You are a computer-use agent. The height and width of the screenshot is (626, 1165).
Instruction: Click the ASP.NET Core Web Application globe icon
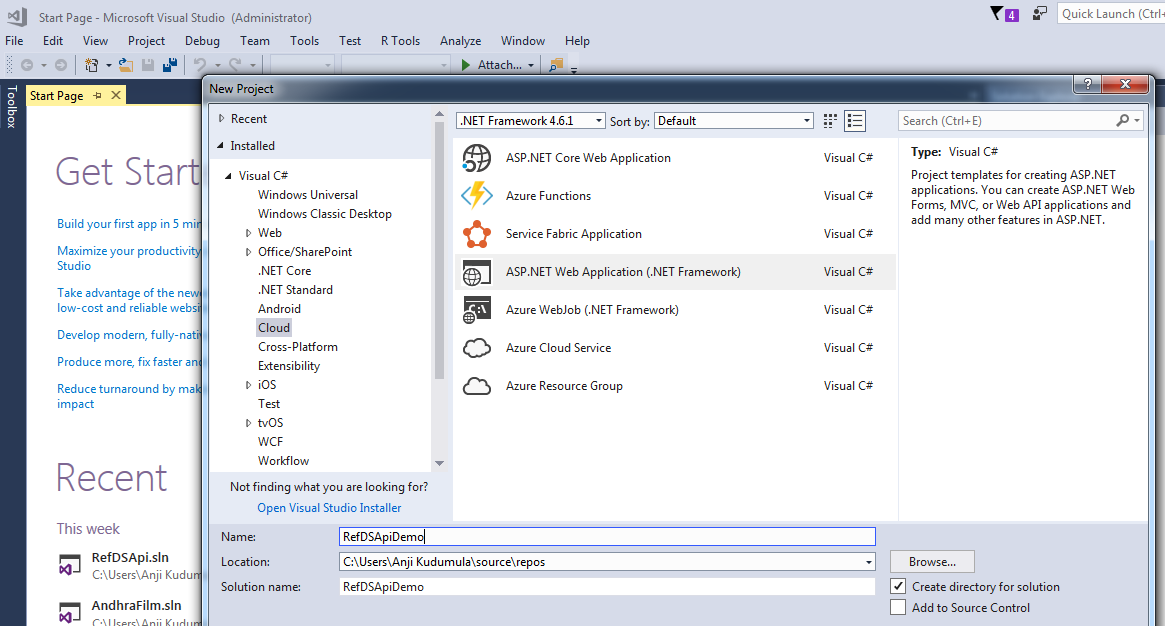[x=476, y=157]
